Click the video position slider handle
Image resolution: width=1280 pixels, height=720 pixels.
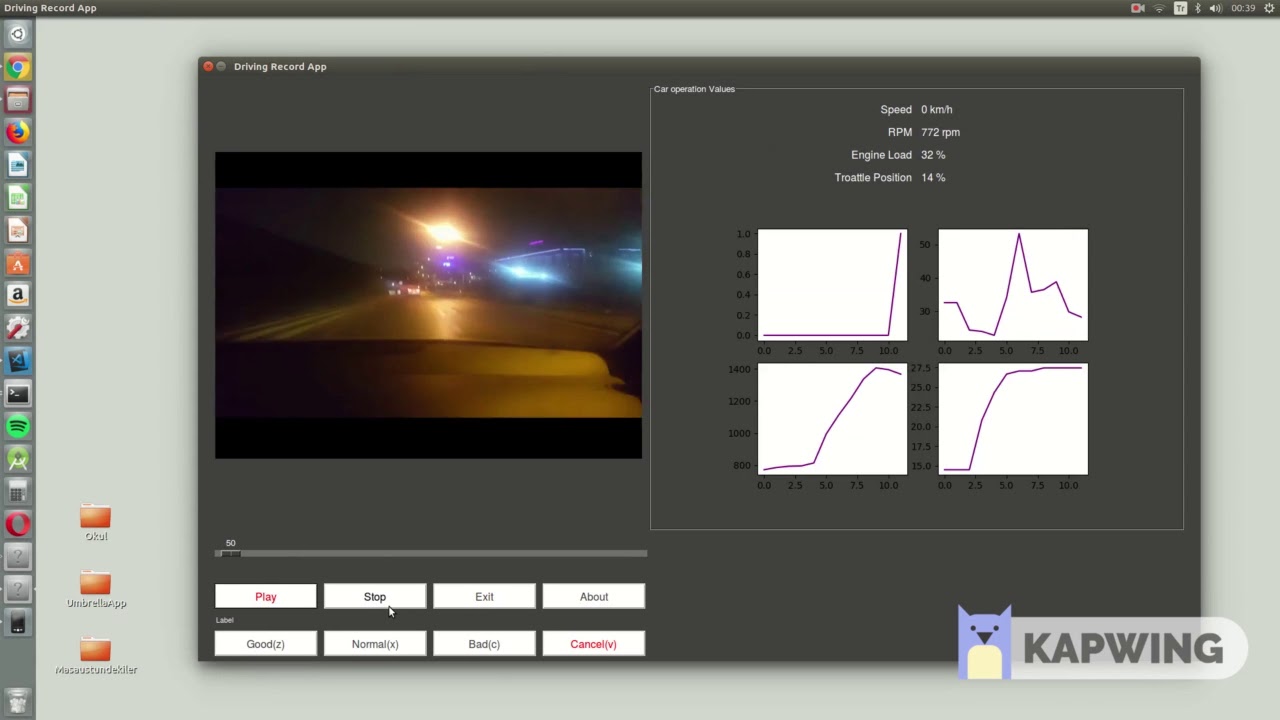[230, 553]
